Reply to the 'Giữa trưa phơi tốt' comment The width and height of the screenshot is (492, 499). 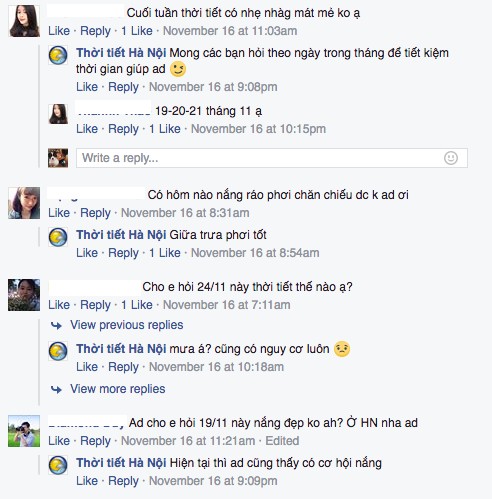click(123, 253)
